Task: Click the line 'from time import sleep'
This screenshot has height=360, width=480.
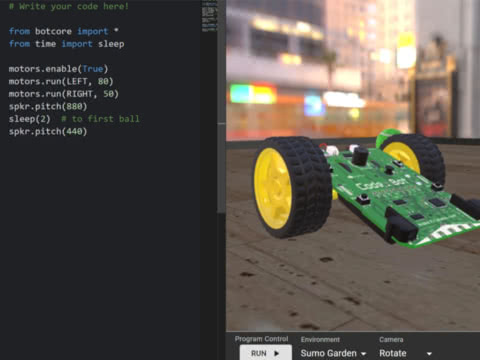Action: coord(66,44)
